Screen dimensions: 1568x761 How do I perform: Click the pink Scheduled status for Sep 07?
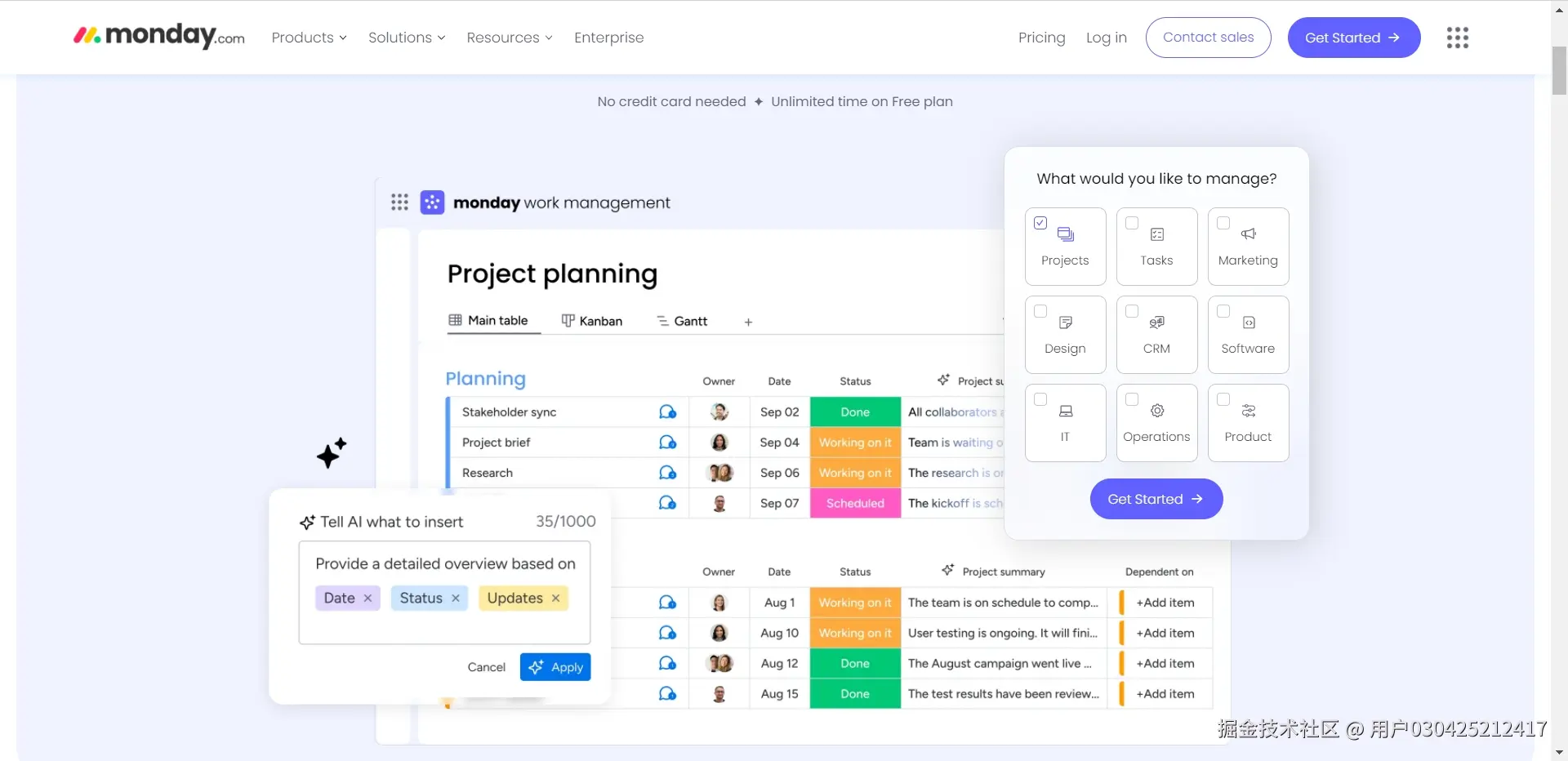tap(855, 503)
